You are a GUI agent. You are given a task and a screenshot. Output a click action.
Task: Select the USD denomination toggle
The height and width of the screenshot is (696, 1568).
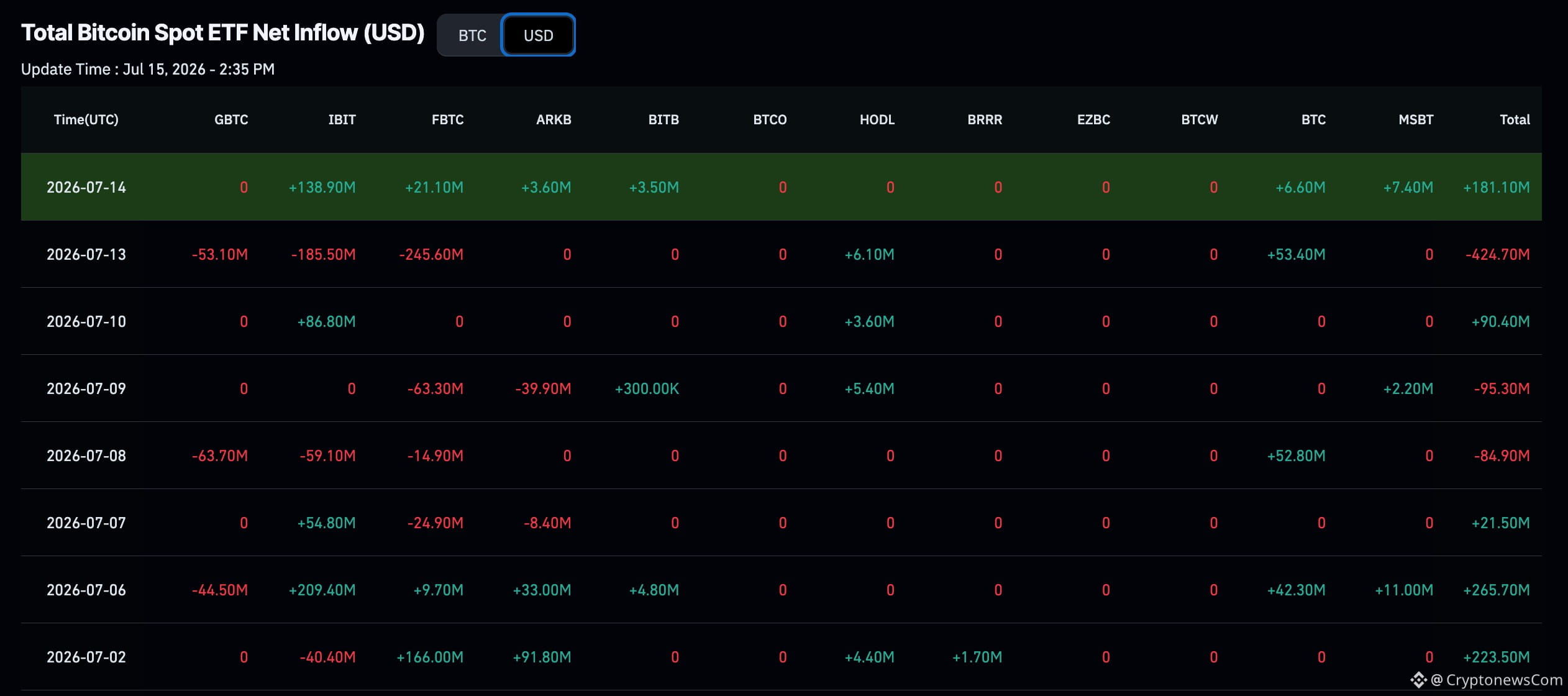[538, 35]
